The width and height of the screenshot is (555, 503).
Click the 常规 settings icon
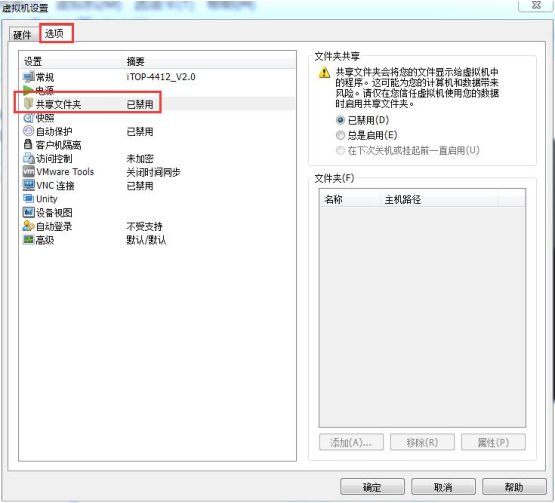click(29, 76)
